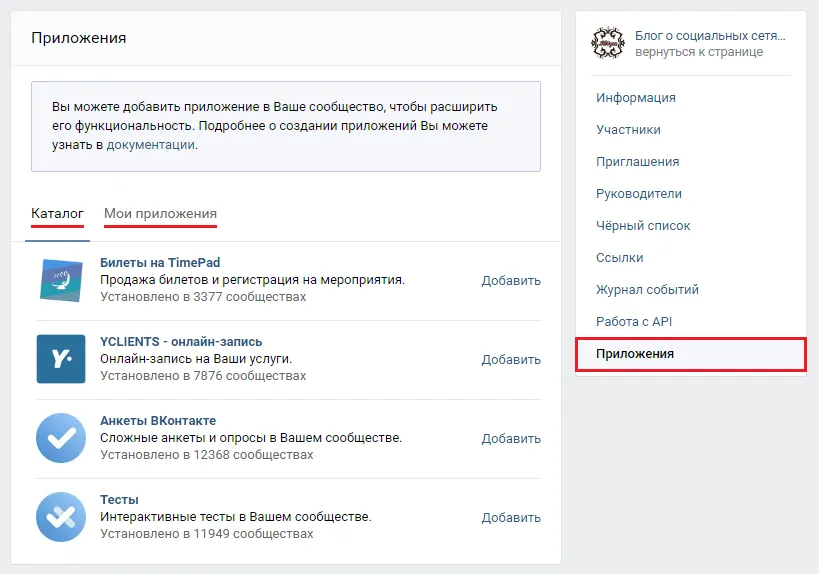Click the Анкеты ВКонтакте checkmark icon
819x574 pixels.
[61, 438]
